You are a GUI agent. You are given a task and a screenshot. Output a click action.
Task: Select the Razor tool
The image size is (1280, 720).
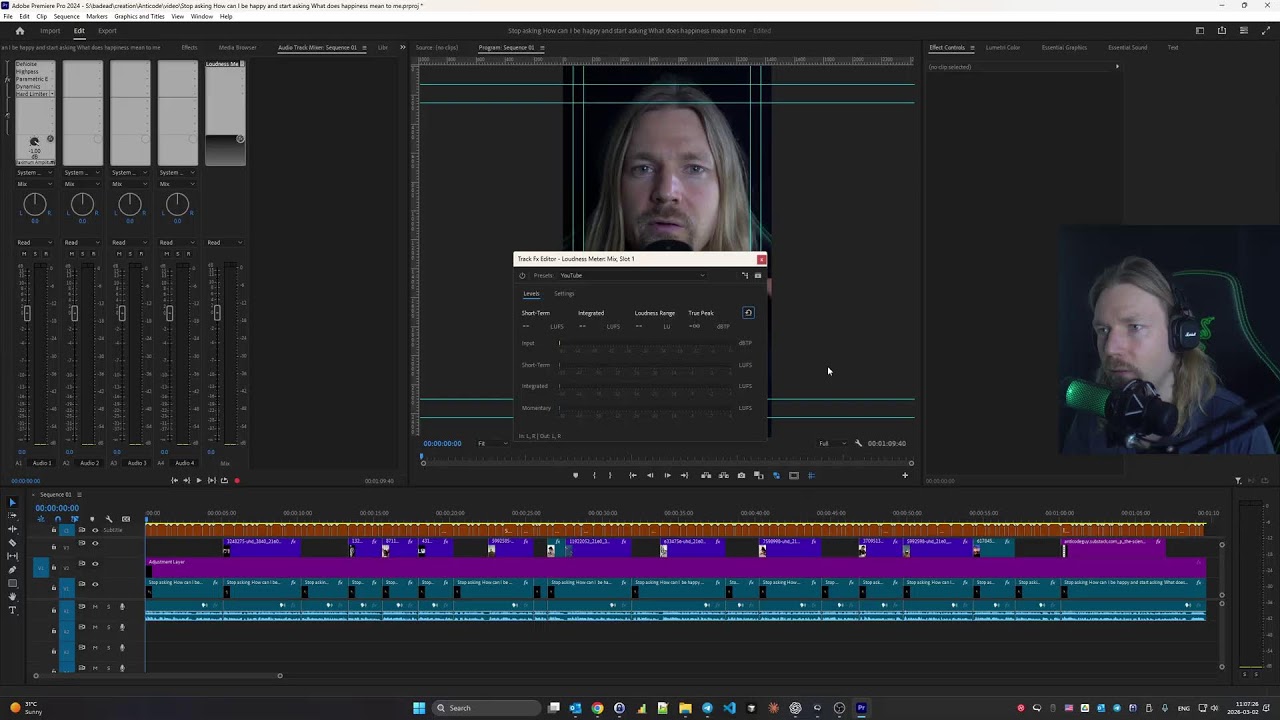[x=13, y=543]
